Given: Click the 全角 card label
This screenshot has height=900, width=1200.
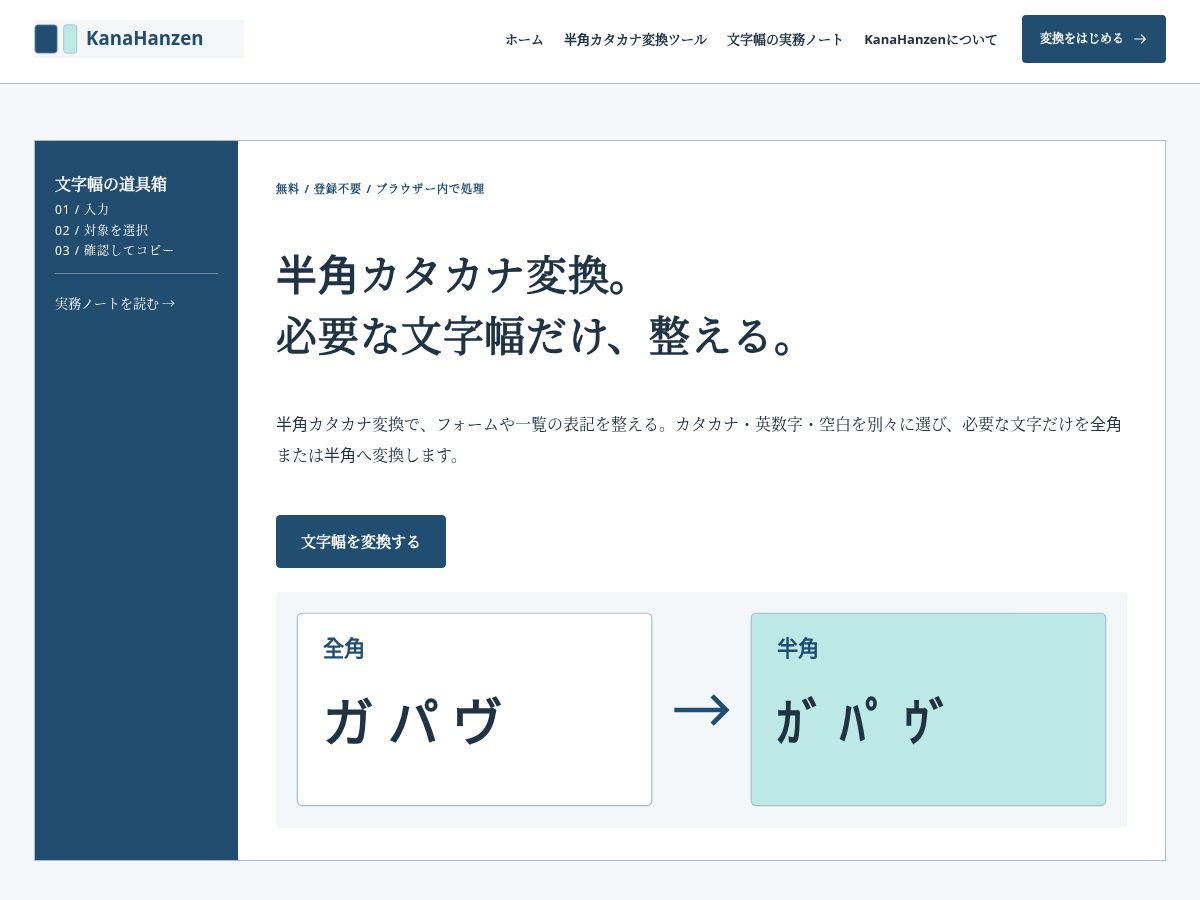Looking at the screenshot, I should coord(343,649).
